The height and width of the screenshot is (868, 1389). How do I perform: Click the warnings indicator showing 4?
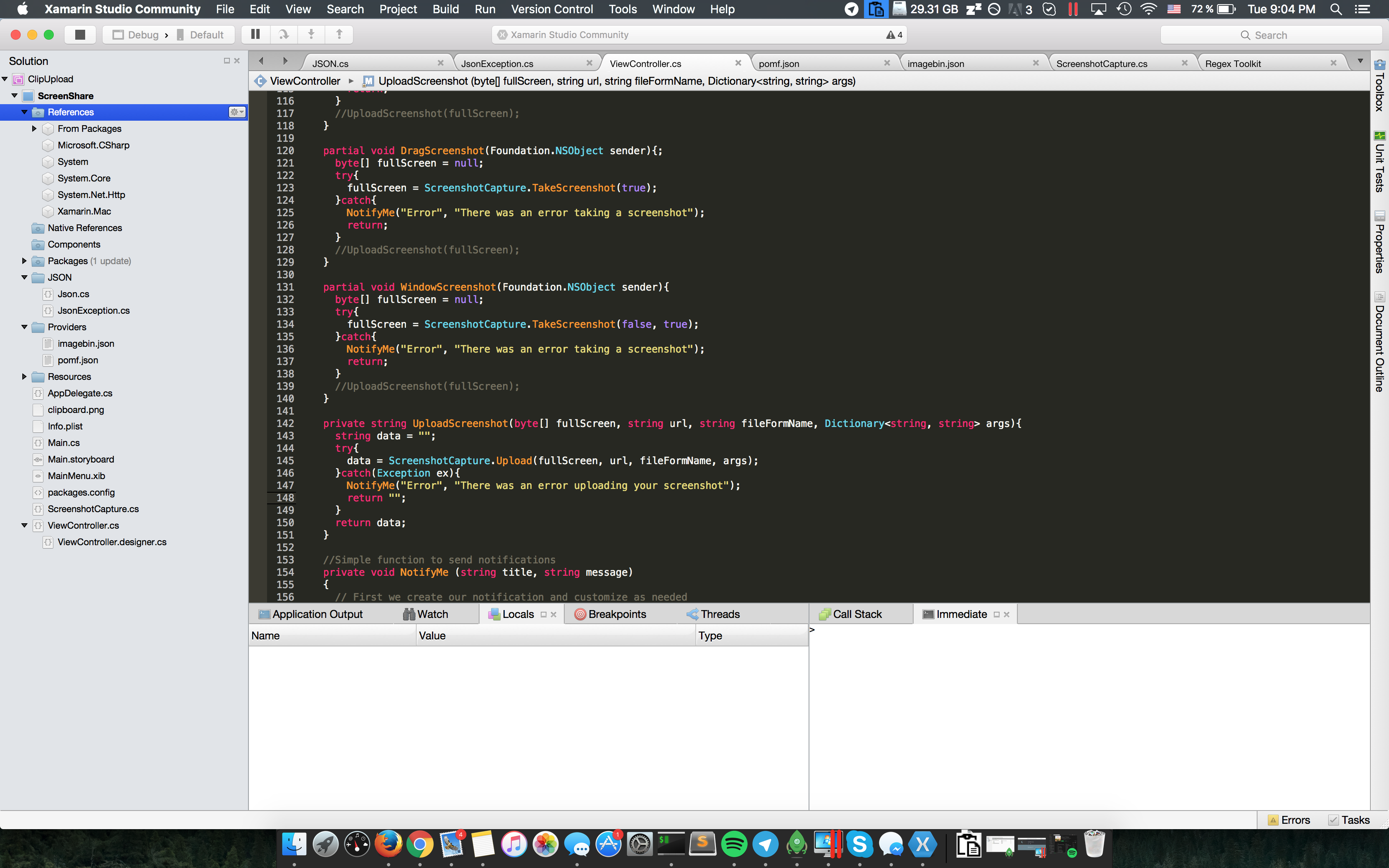894,35
